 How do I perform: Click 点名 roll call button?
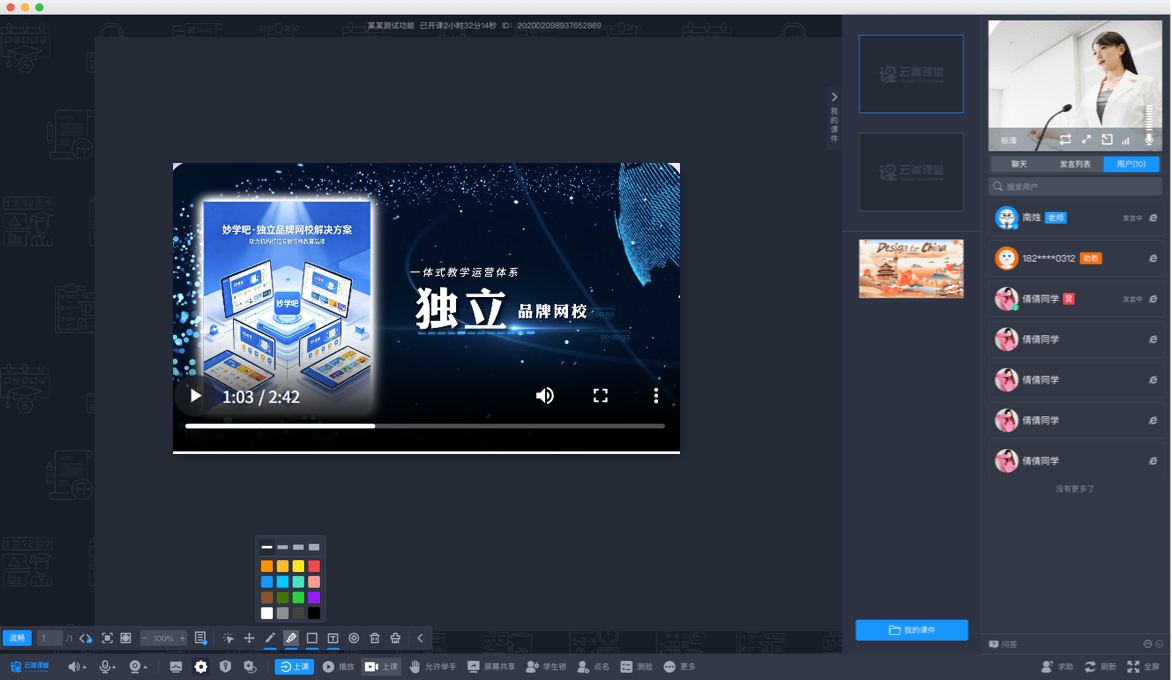593,667
